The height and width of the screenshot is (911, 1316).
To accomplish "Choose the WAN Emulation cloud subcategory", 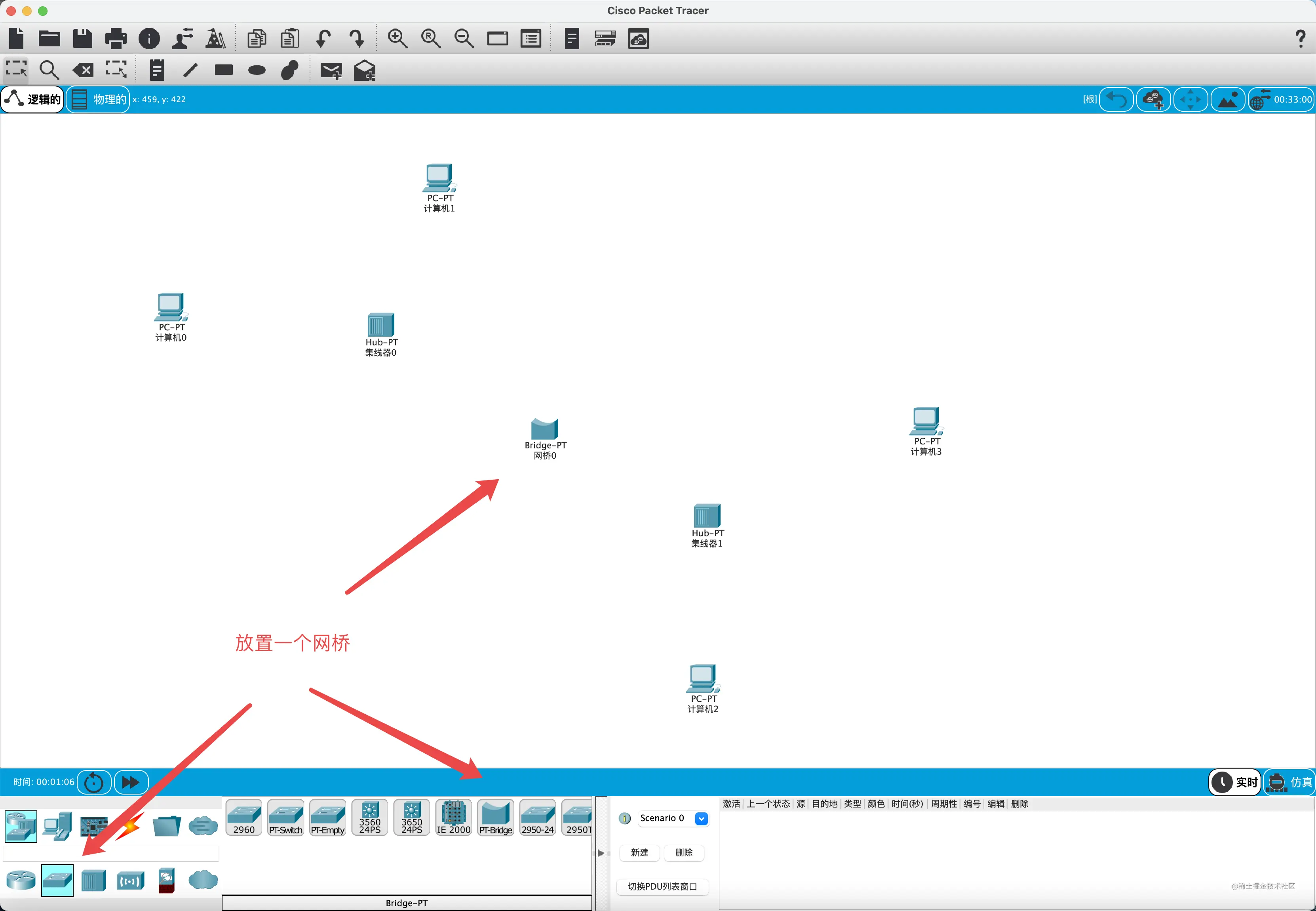I will (x=203, y=880).
